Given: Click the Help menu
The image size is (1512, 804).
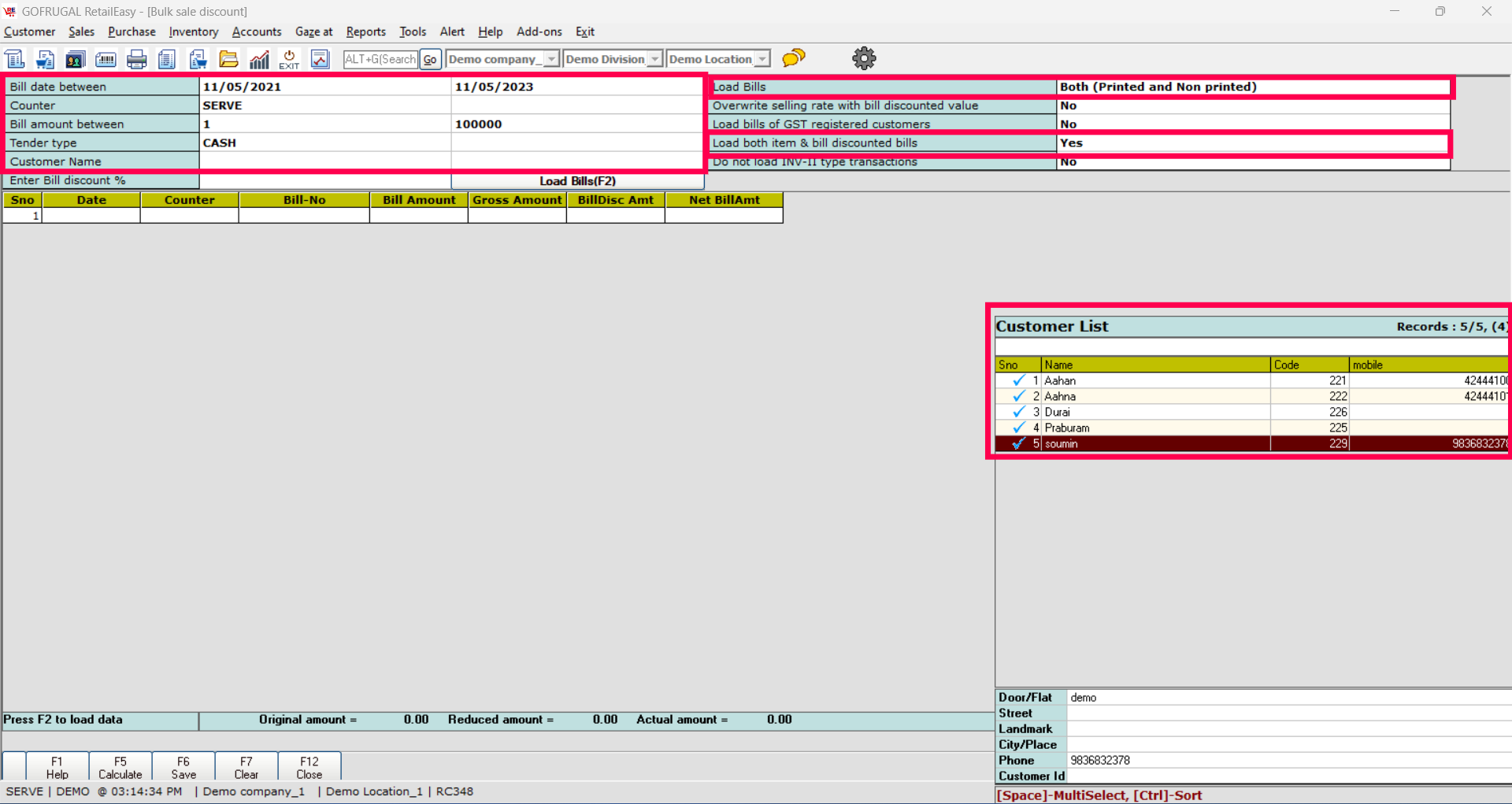Looking at the screenshot, I should click(x=490, y=31).
